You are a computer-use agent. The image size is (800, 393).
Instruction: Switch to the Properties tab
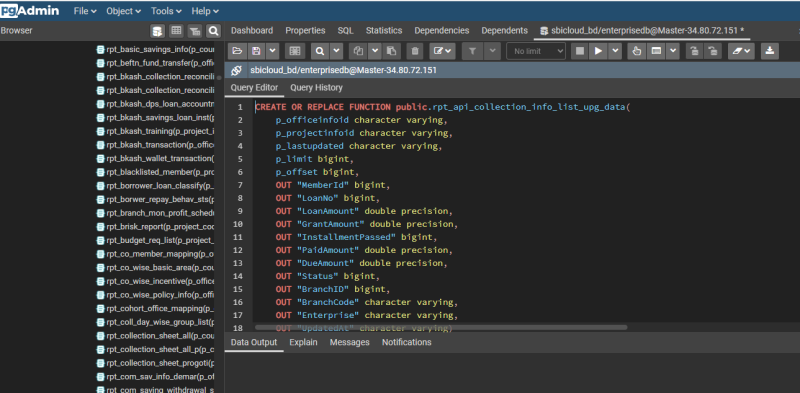(x=305, y=31)
